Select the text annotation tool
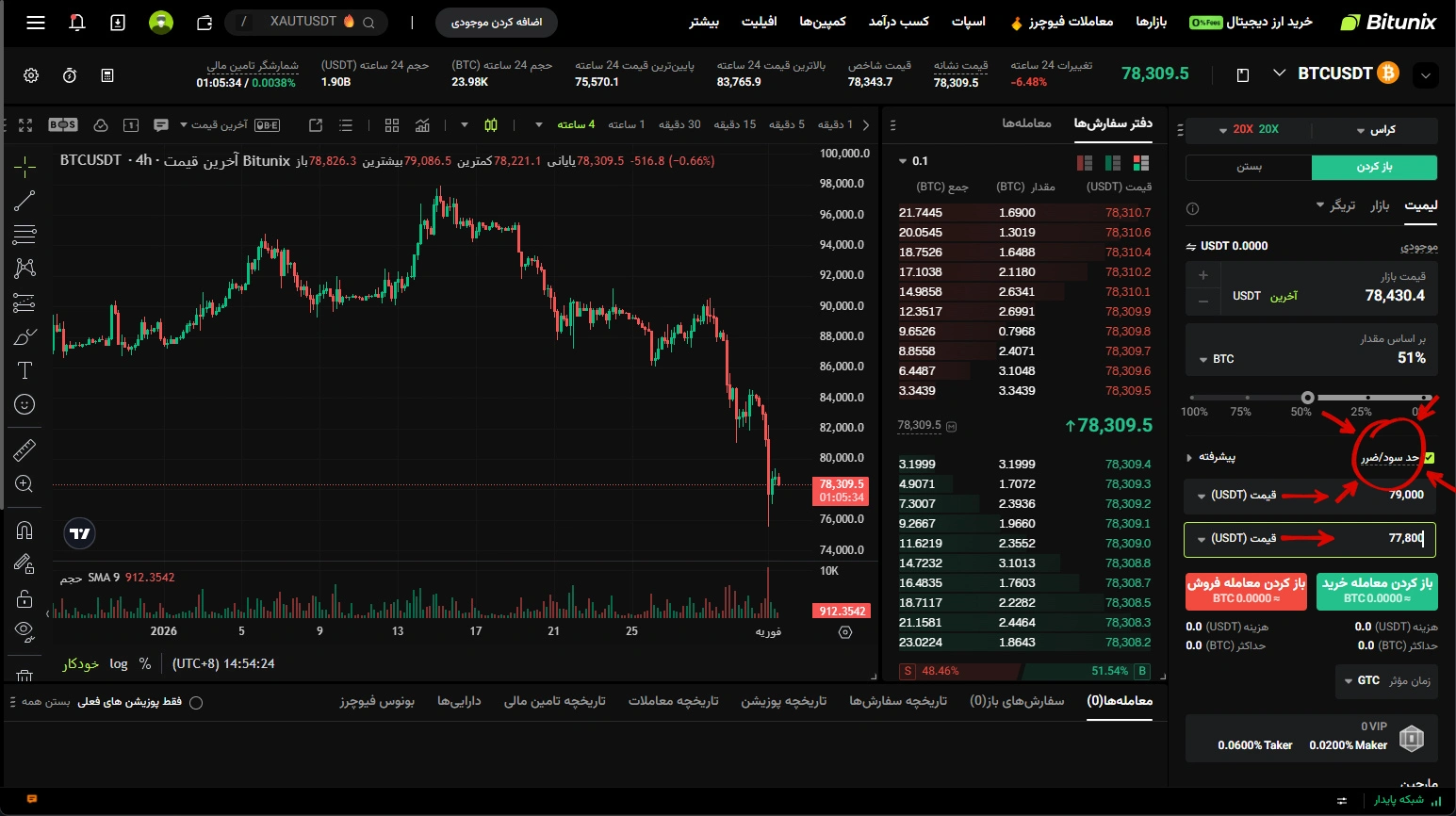 pos(25,370)
